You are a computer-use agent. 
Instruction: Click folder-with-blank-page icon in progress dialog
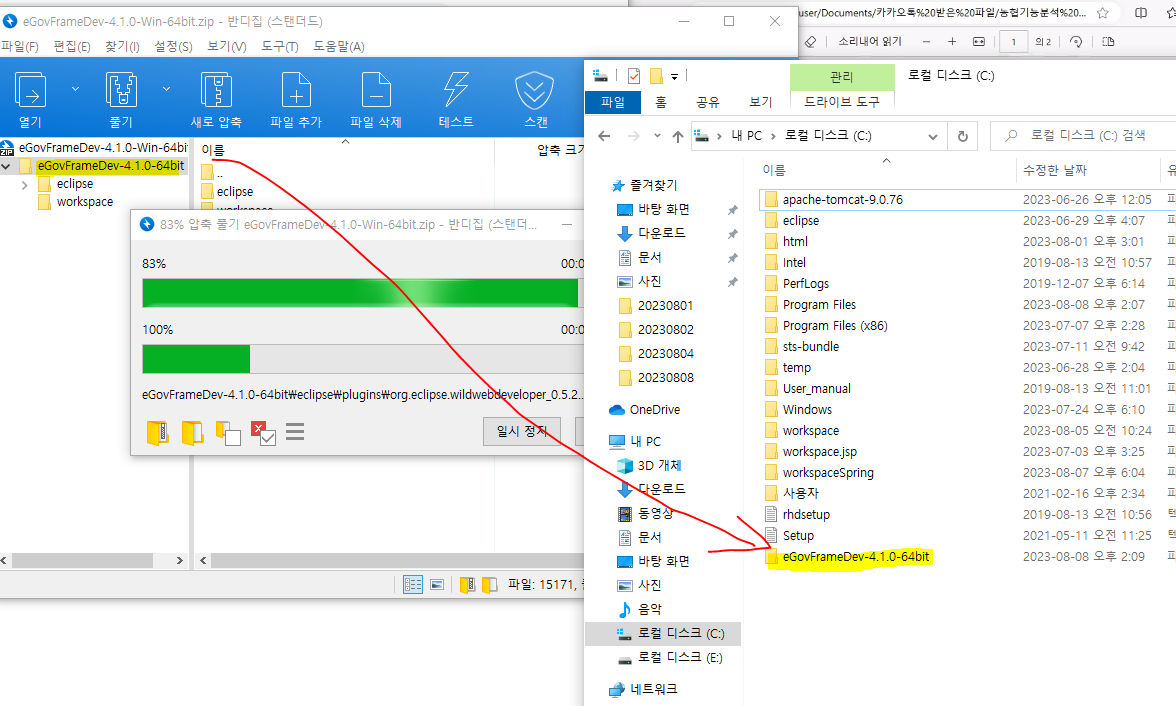point(228,433)
